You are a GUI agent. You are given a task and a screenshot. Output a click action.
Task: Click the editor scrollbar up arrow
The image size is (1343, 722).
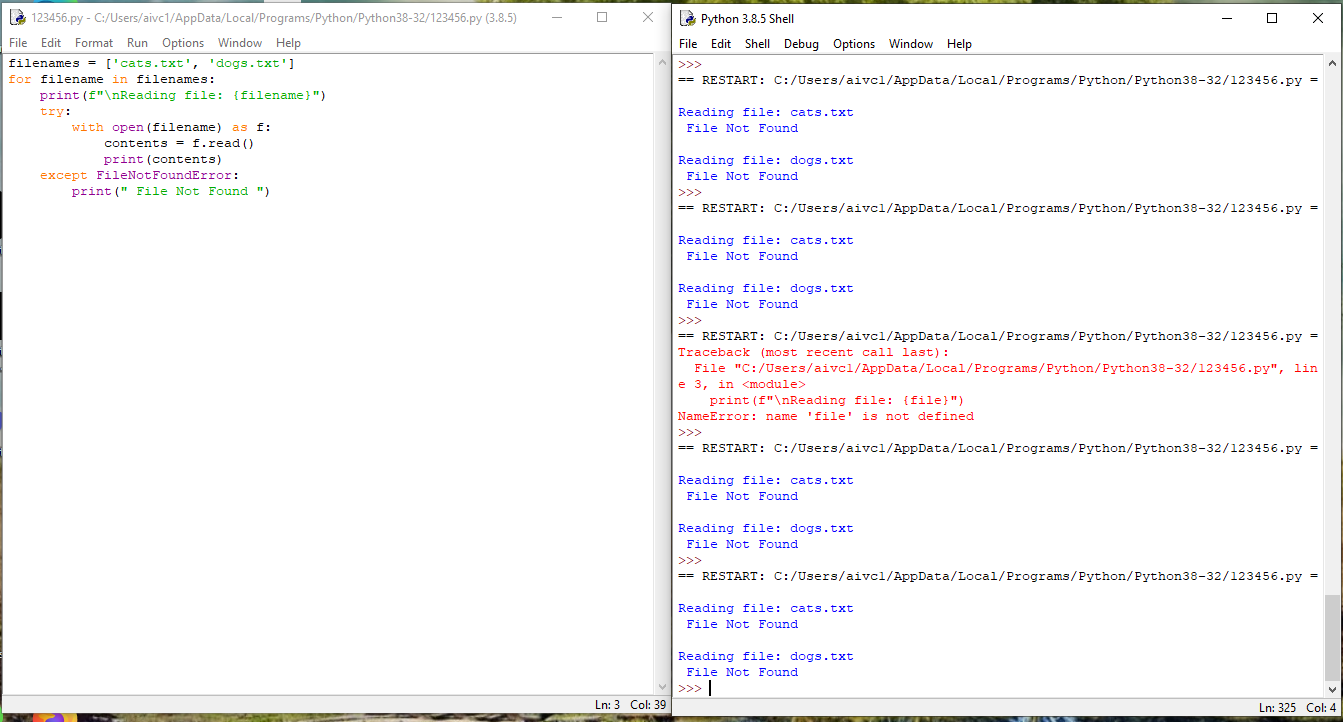[x=661, y=63]
